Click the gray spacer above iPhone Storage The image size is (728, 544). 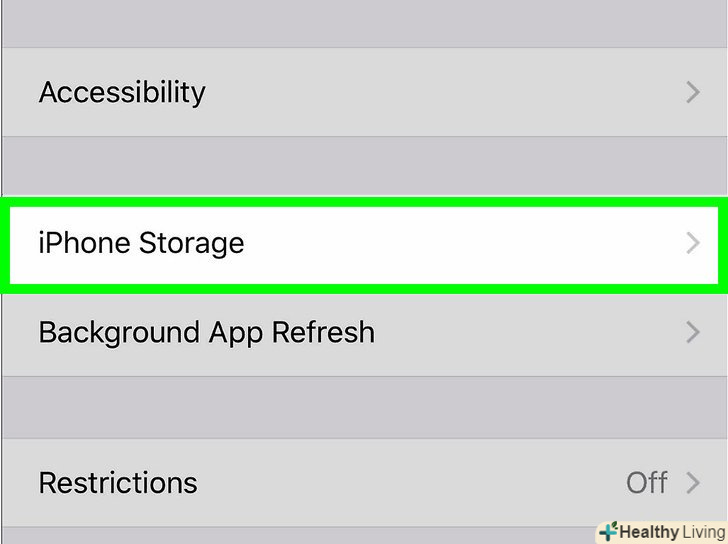[x=364, y=165]
